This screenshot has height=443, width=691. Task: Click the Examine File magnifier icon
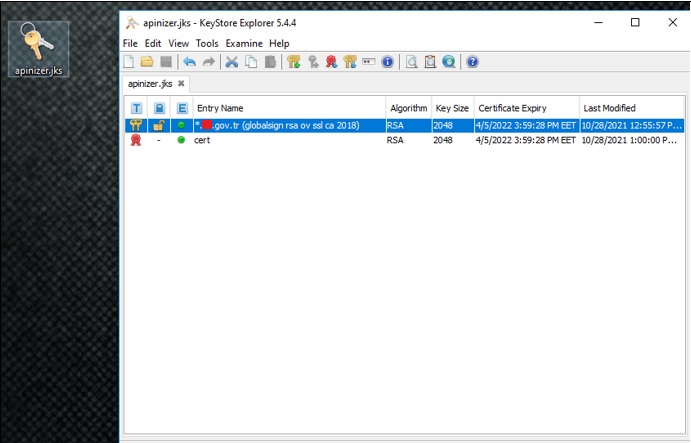pyautogui.click(x=411, y=62)
